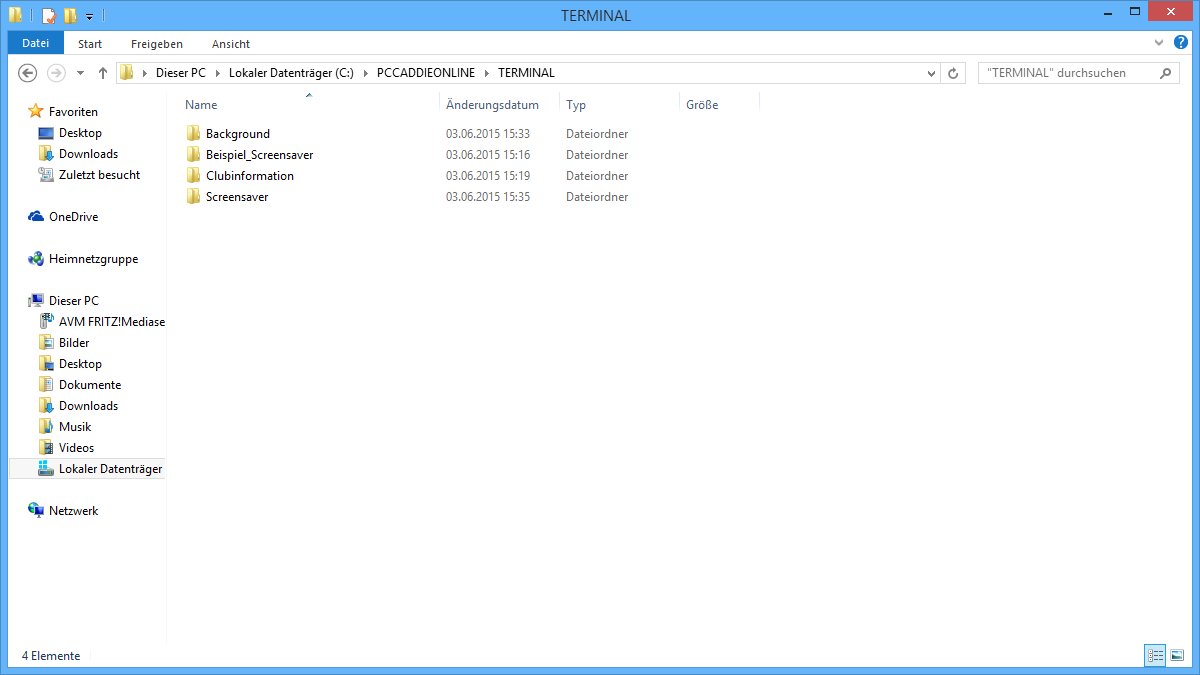Screen dimensions: 1200x675
Task: Click PCCADDIEONLINE in the breadcrumb path
Action: 425,73
